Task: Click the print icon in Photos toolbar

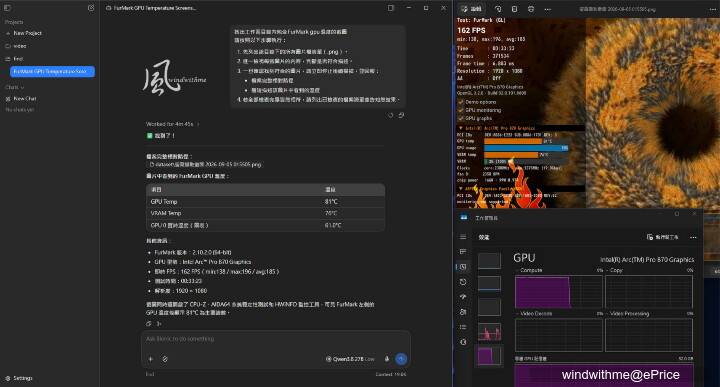Action: click(x=531, y=9)
